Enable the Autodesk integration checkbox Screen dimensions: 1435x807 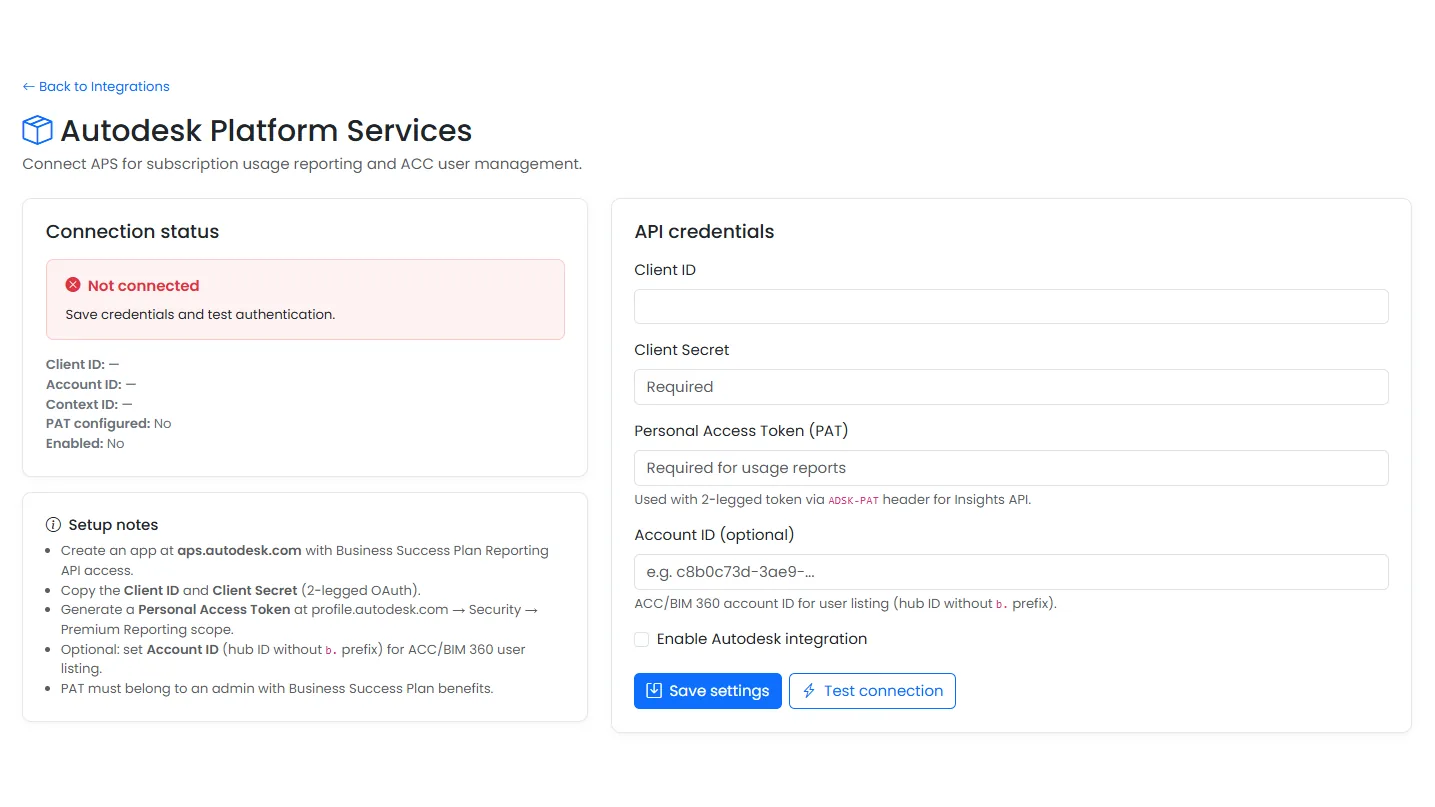pyautogui.click(x=641, y=639)
